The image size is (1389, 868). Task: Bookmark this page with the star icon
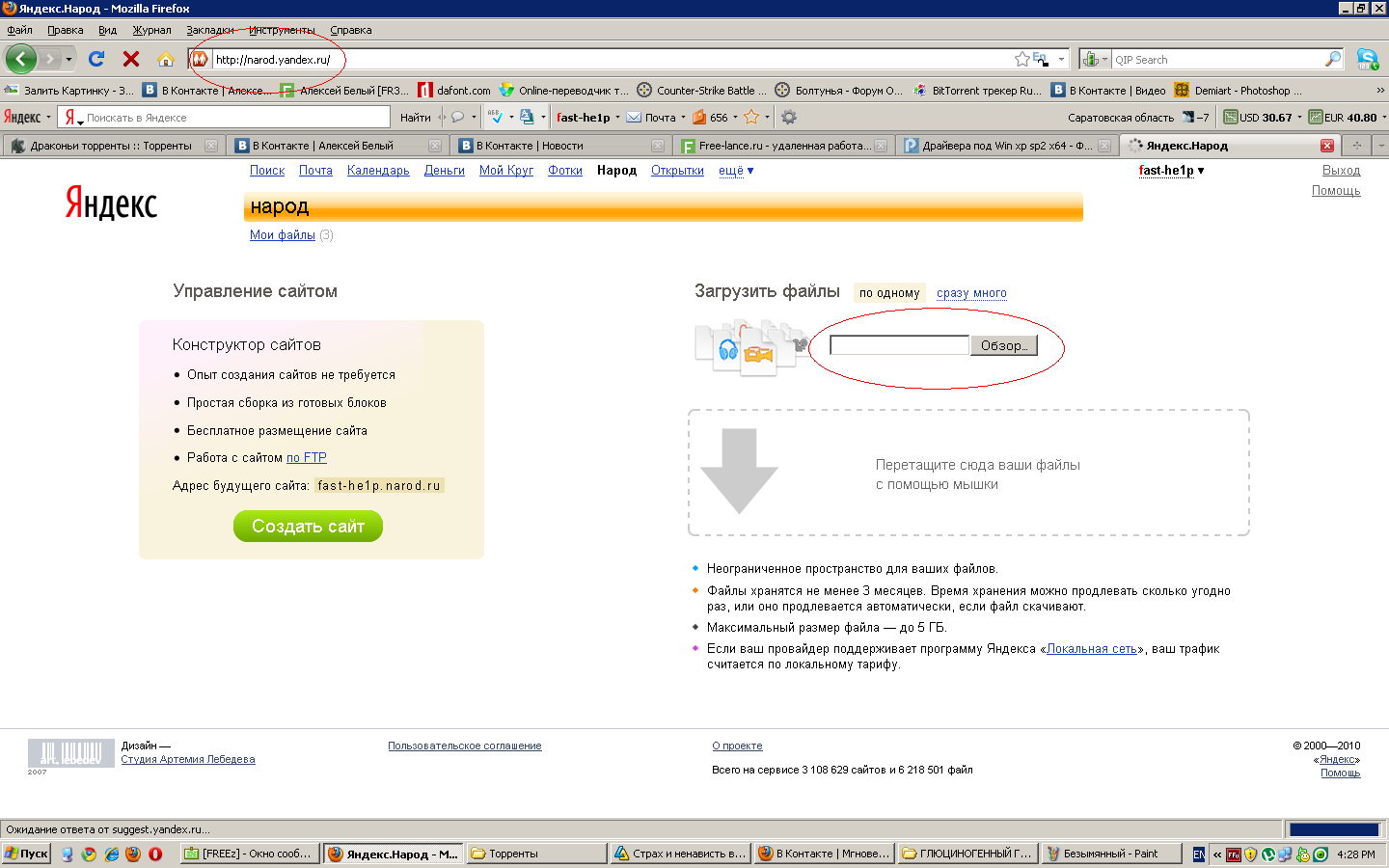click(1022, 59)
